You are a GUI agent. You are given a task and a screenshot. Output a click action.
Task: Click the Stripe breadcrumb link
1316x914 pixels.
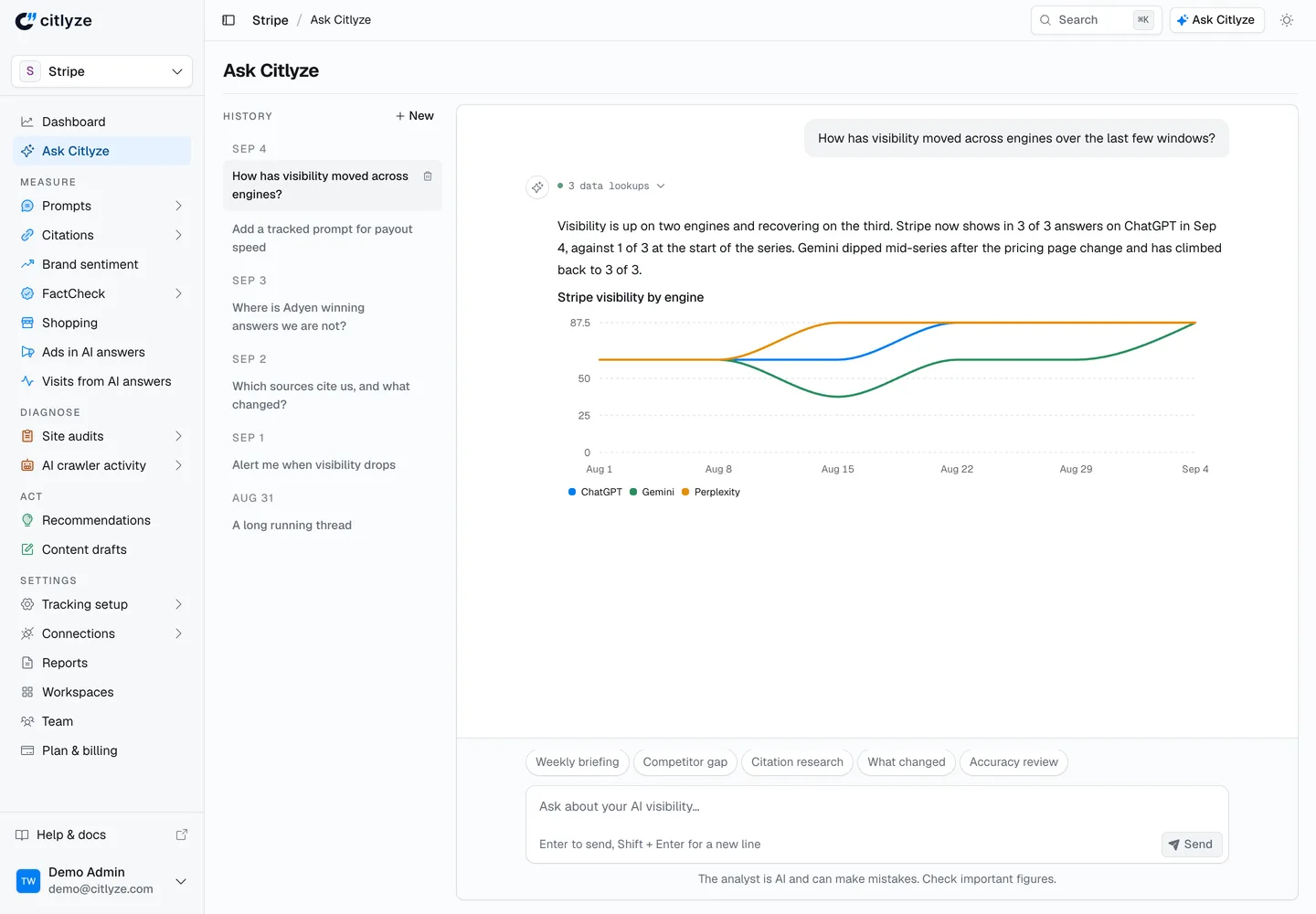click(271, 20)
